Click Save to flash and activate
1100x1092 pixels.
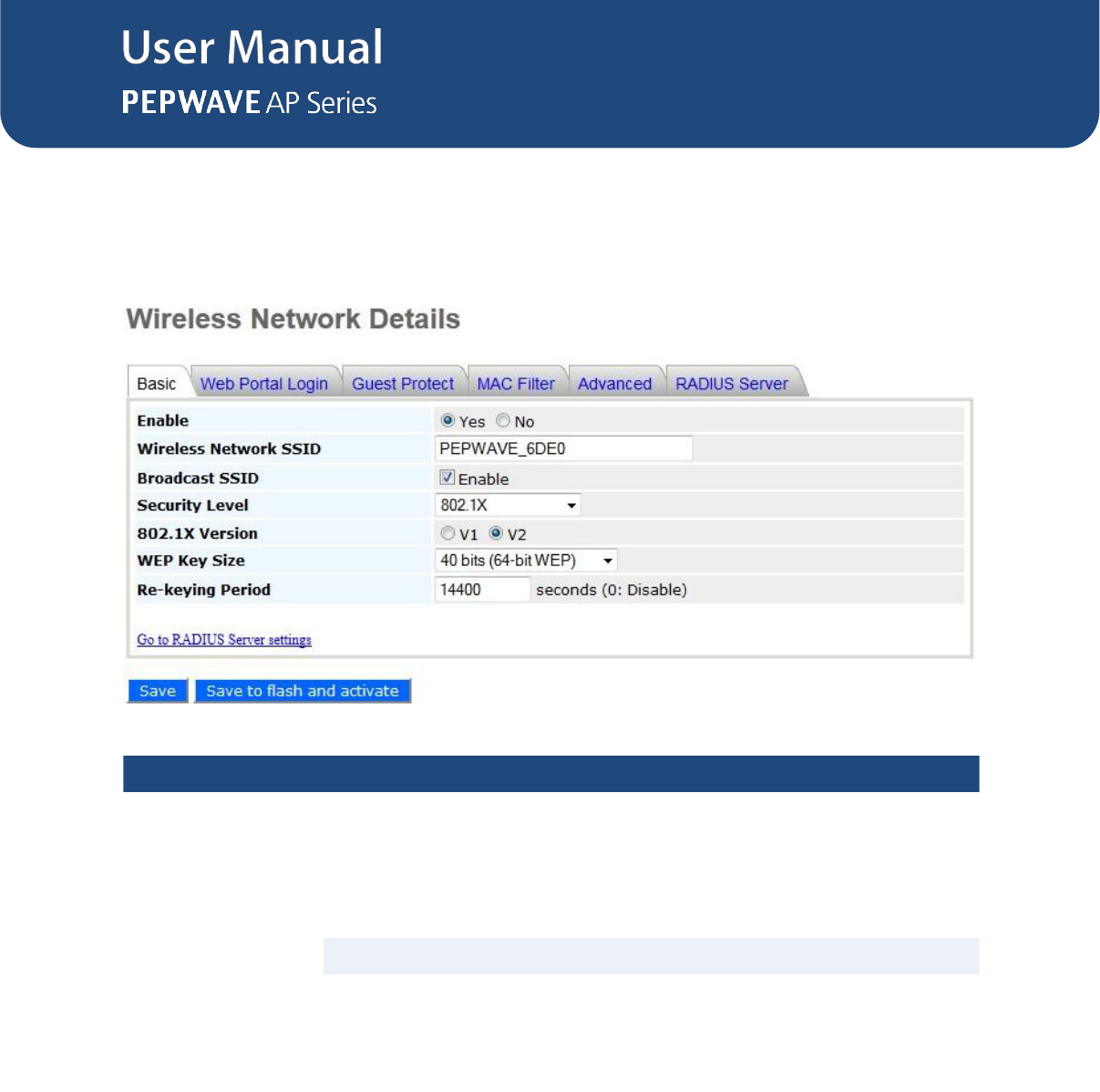(303, 691)
